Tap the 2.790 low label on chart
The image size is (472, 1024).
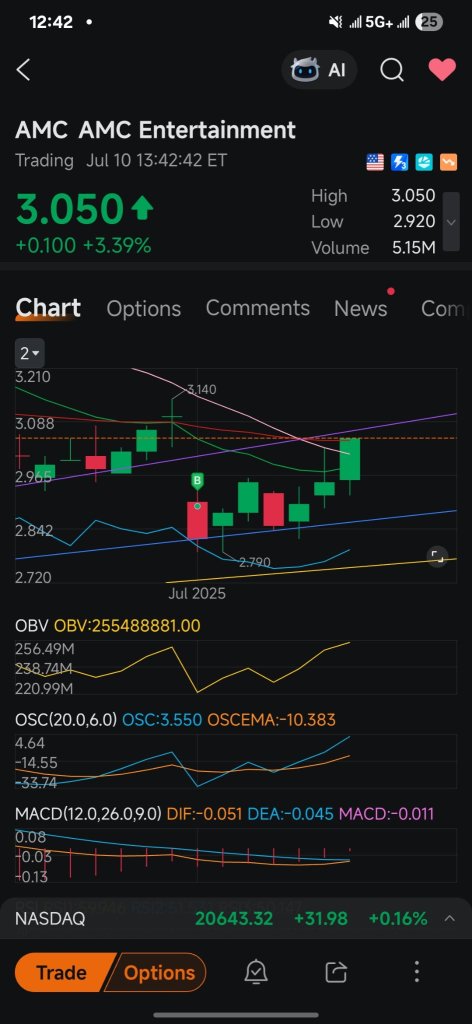coord(255,562)
